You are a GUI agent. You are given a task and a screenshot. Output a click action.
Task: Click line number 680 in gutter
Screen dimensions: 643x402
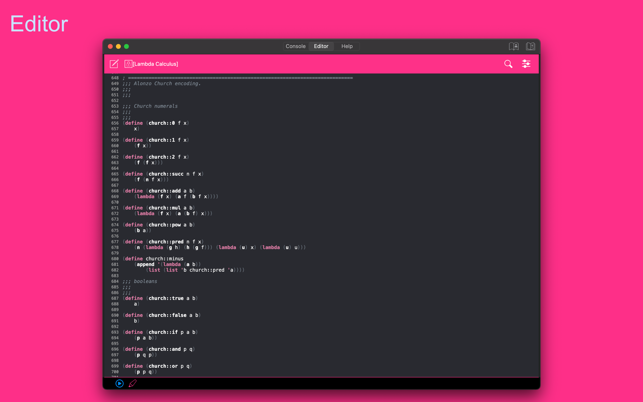(x=115, y=259)
